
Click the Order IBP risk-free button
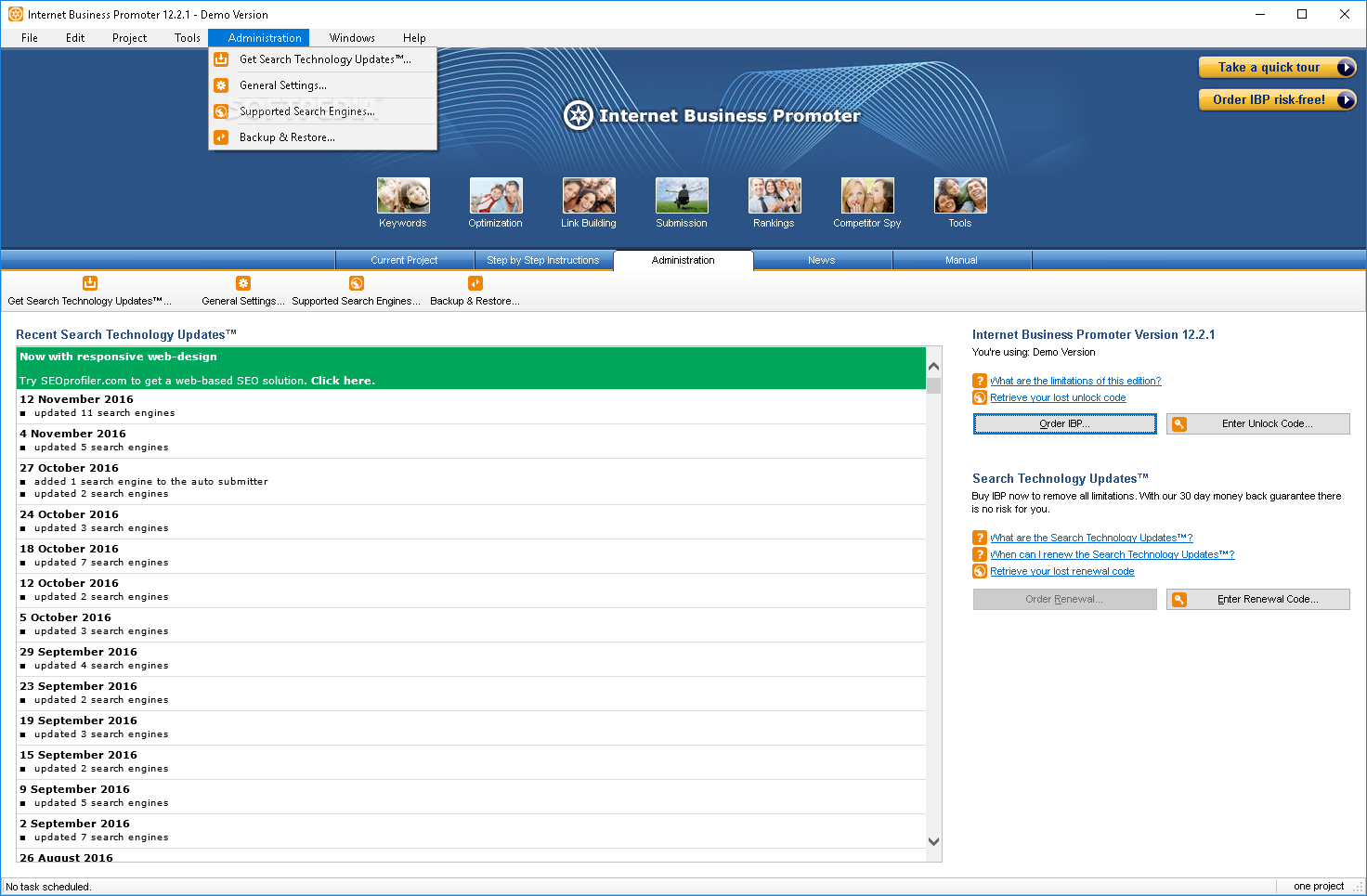click(1278, 99)
